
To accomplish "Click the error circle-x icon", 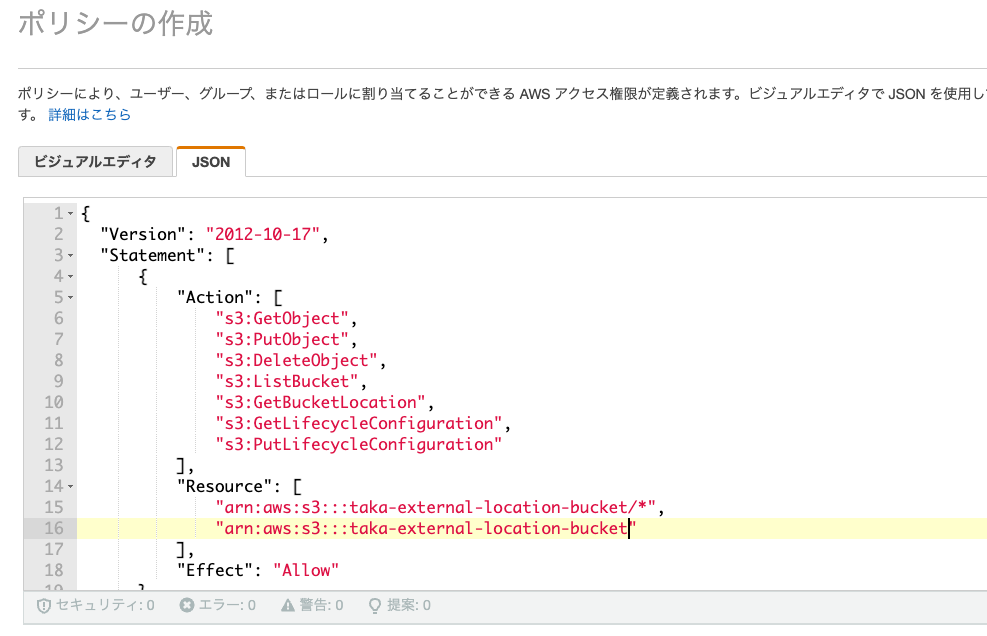I will (x=187, y=605).
